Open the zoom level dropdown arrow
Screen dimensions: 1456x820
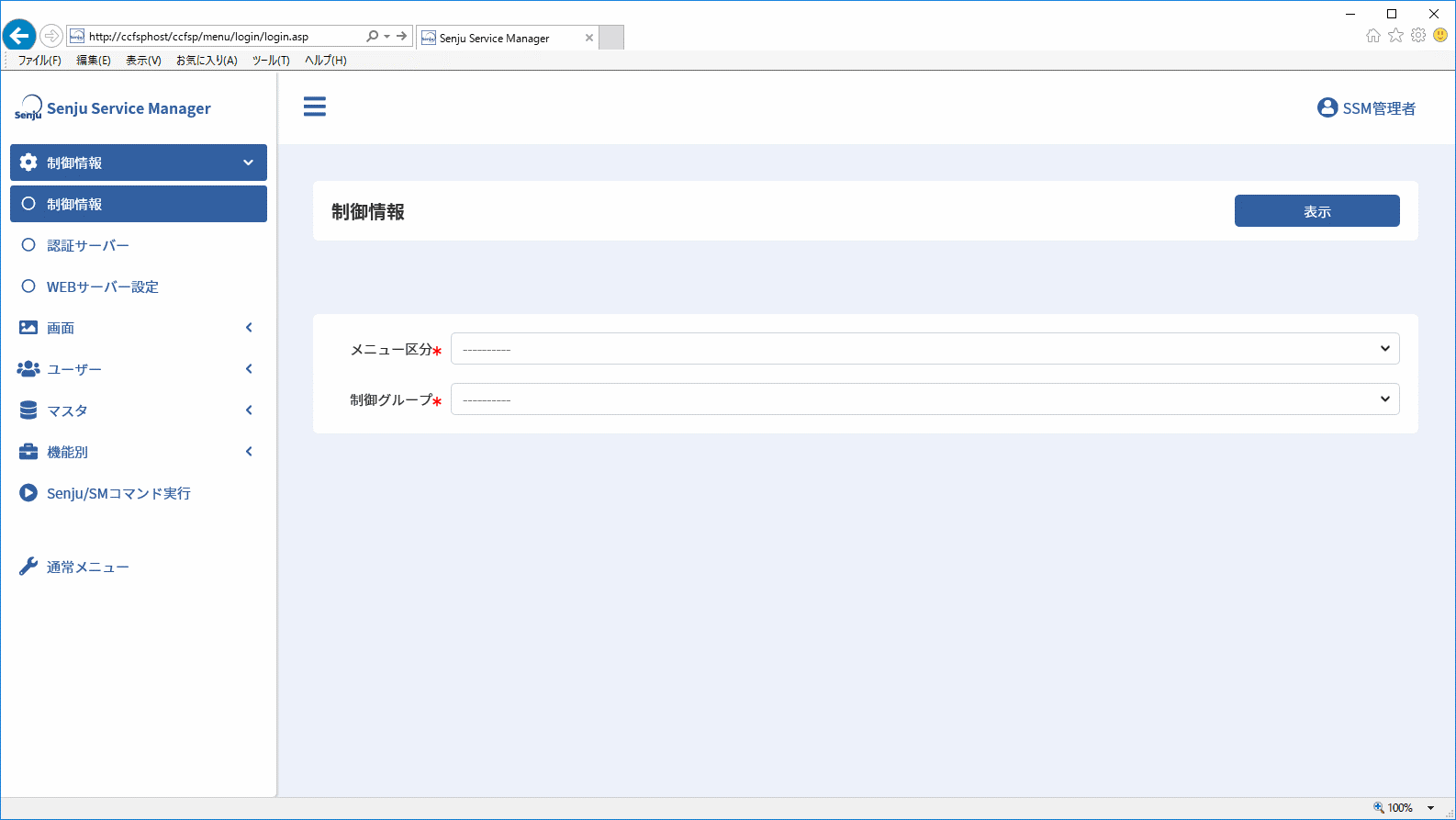pos(1430,808)
